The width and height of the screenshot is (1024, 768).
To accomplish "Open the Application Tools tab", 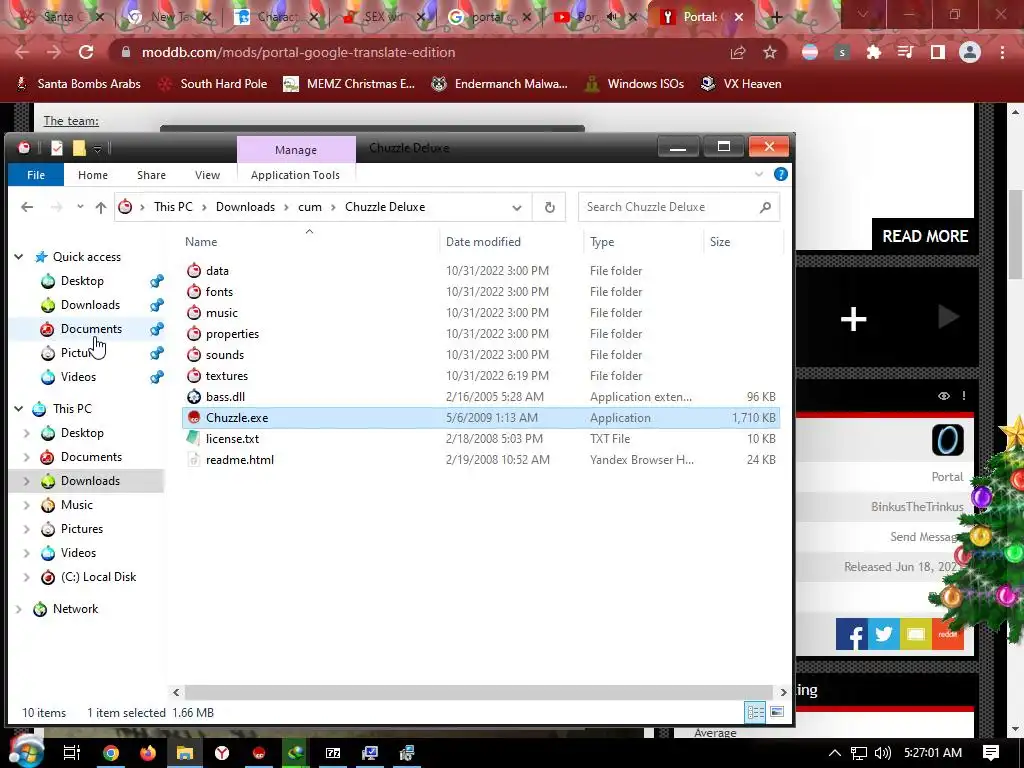I will (x=295, y=175).
